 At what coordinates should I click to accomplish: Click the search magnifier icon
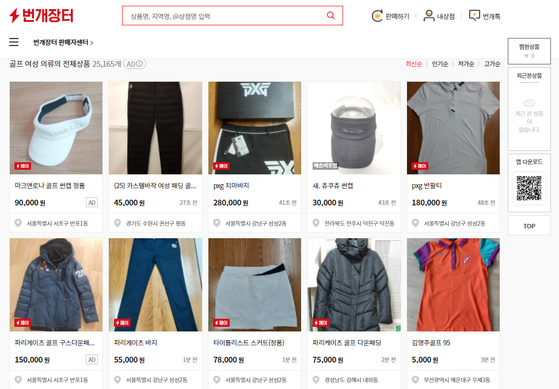coord(330,15)
